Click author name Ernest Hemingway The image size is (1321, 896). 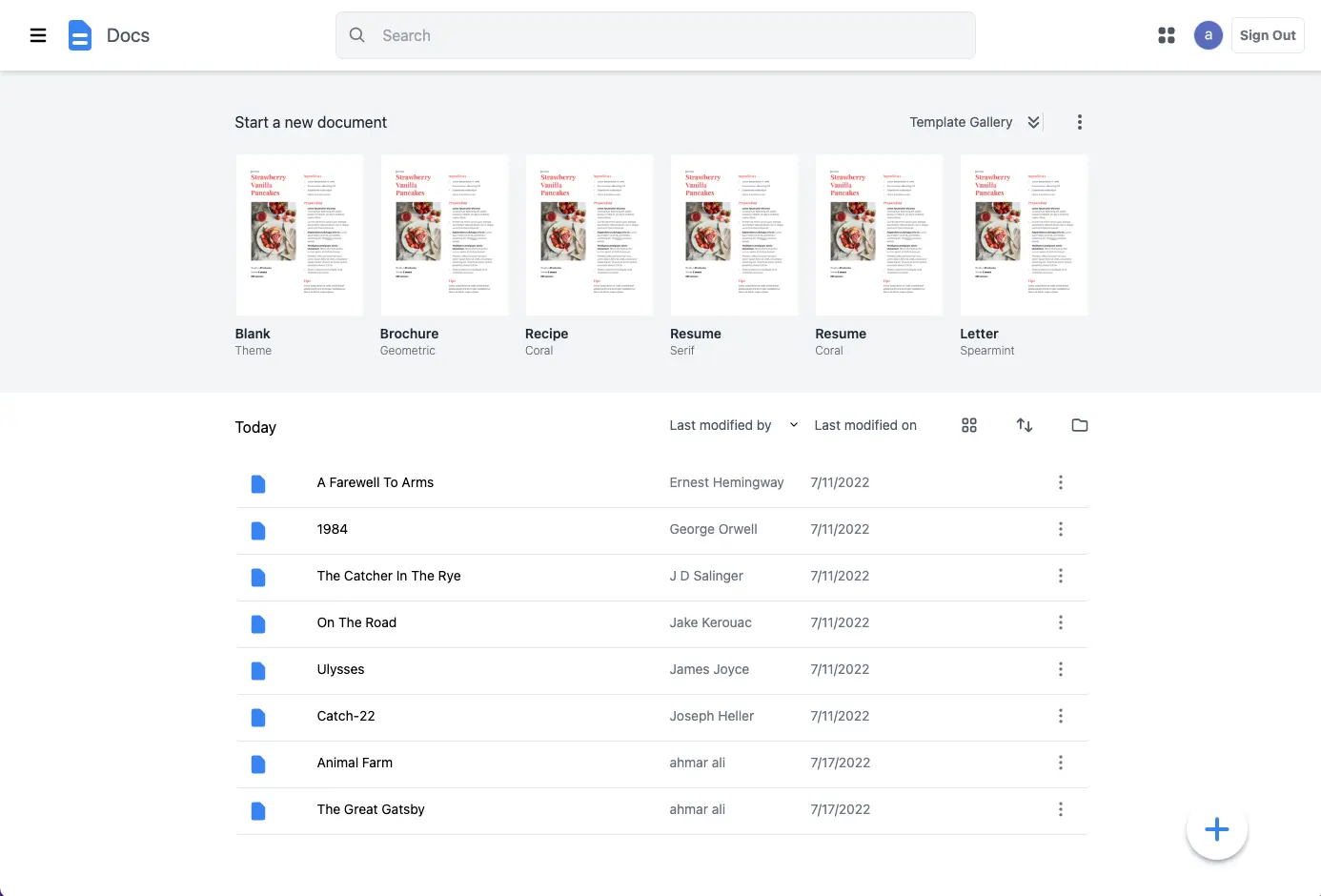click(726, 482)
